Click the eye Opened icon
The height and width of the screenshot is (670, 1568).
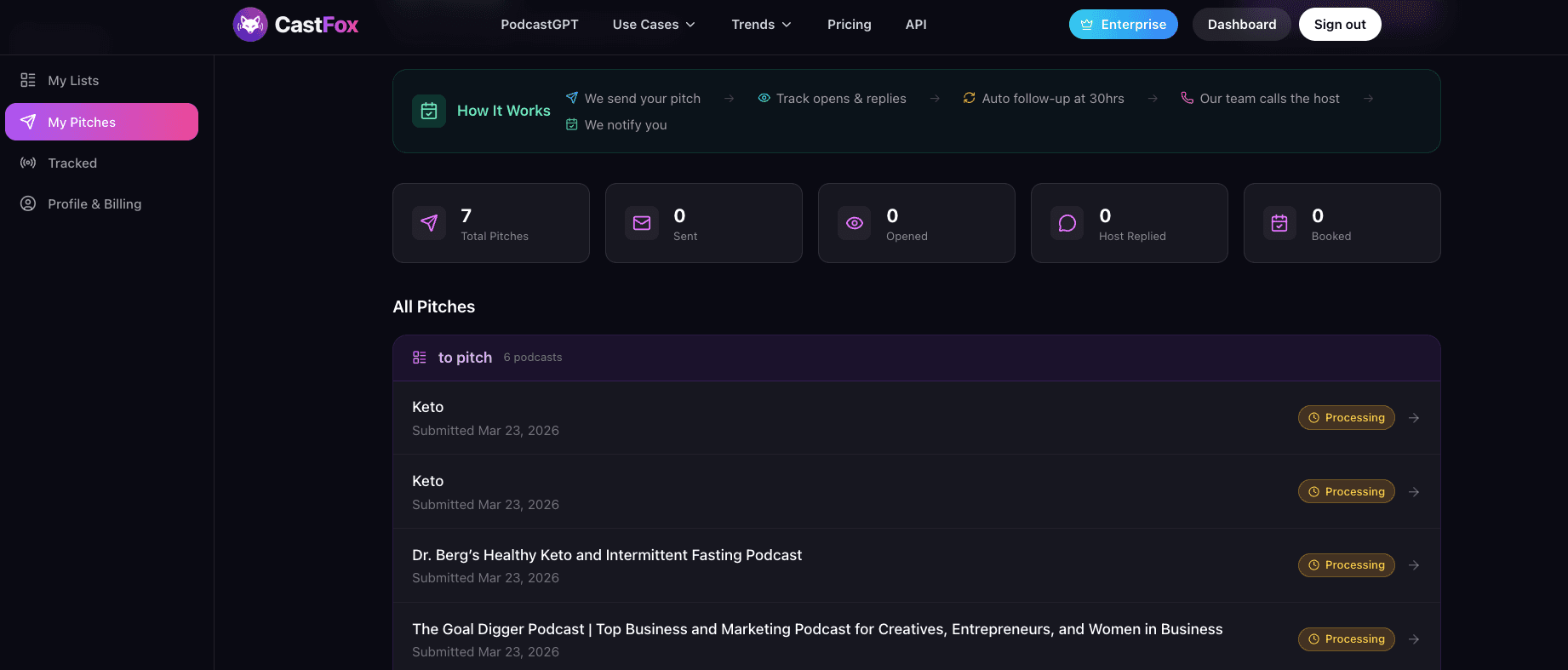pyautogui.click(x=855, y=223)
